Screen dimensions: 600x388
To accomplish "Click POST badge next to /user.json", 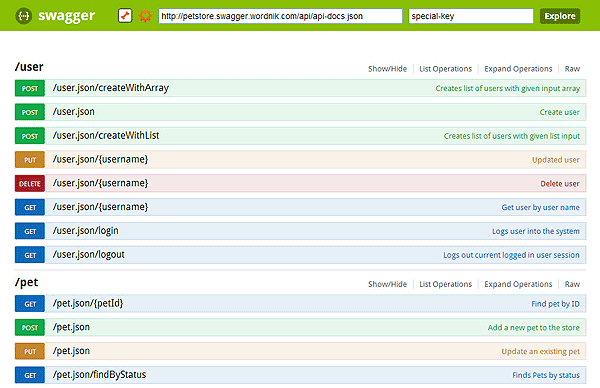I will click(x=30, y=112).
